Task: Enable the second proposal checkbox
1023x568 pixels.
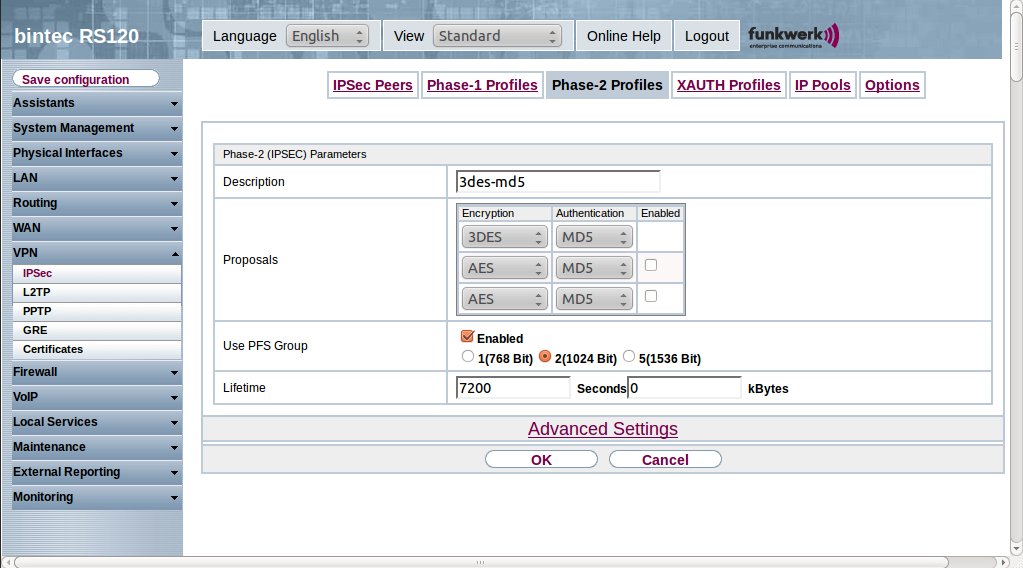Action: [x=651, y=265]
